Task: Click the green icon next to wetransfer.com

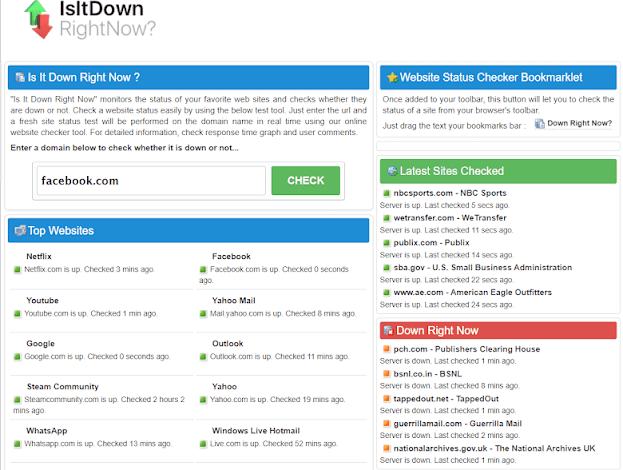Action: pos(386,218)
